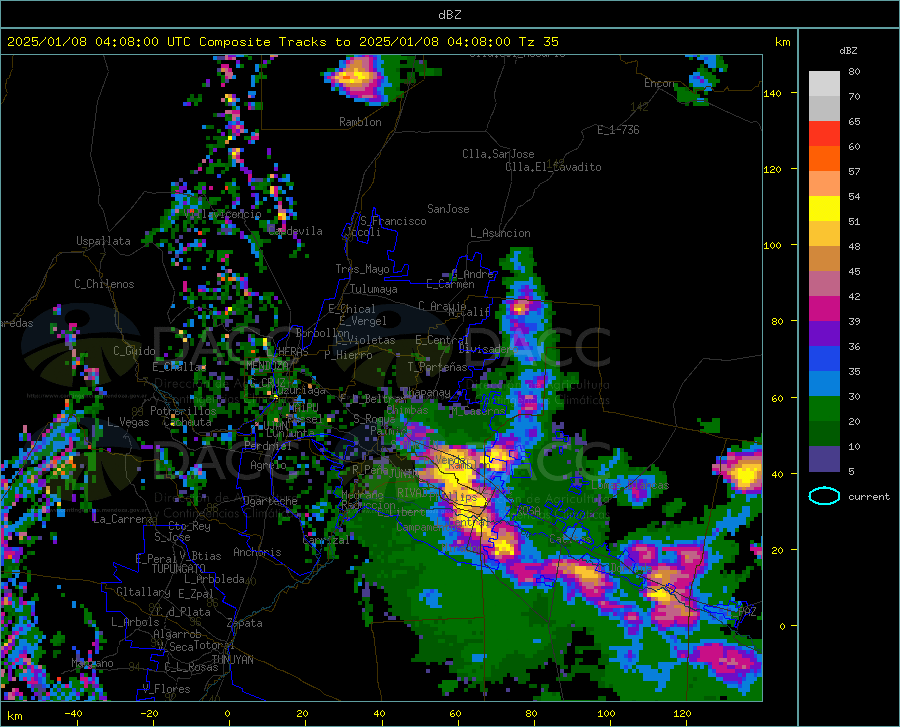Select the 'E_Vergel' map label

pyautogui.click(x=363, y=321)
